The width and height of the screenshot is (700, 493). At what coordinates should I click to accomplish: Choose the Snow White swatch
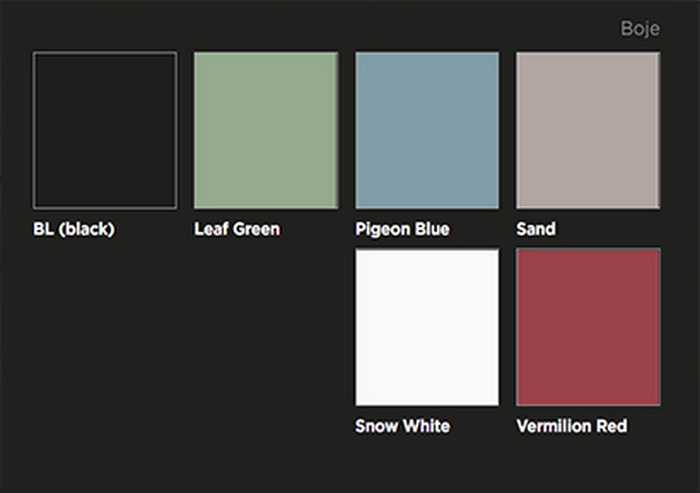pos(427,327)
